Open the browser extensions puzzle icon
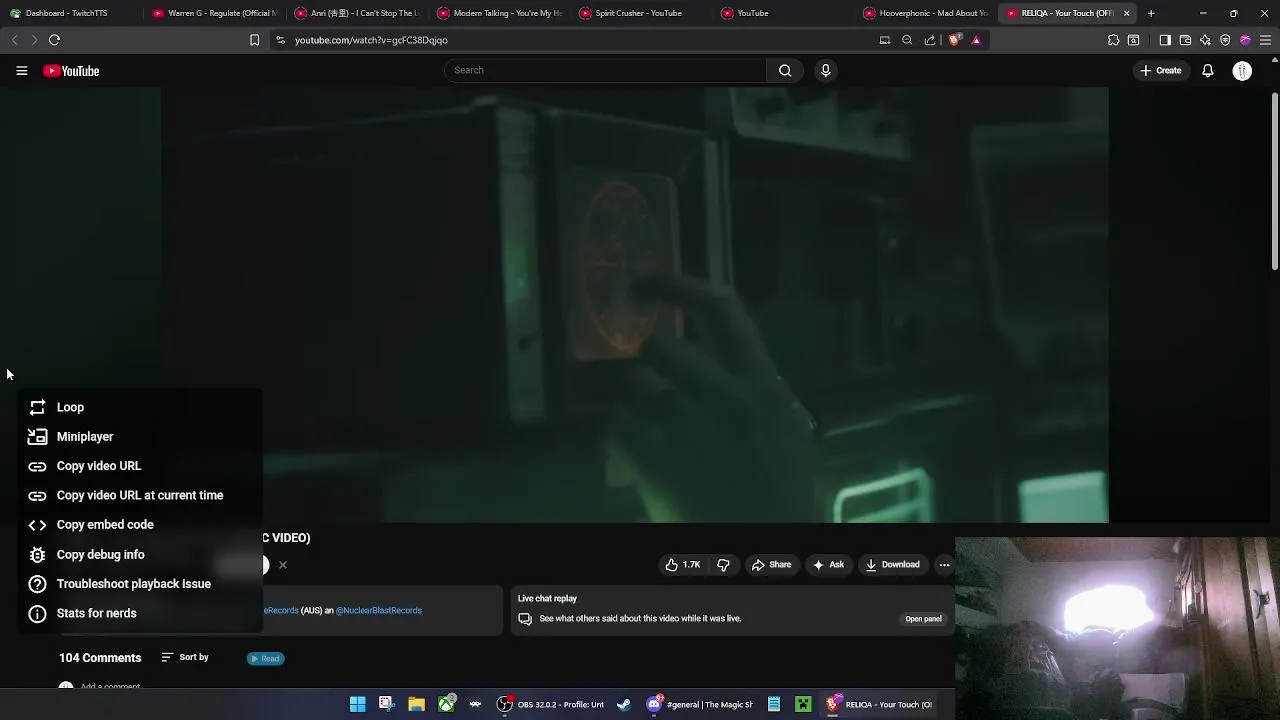Image resolution: width=1280 pixels, height=720 pixels. (1113, 40)
